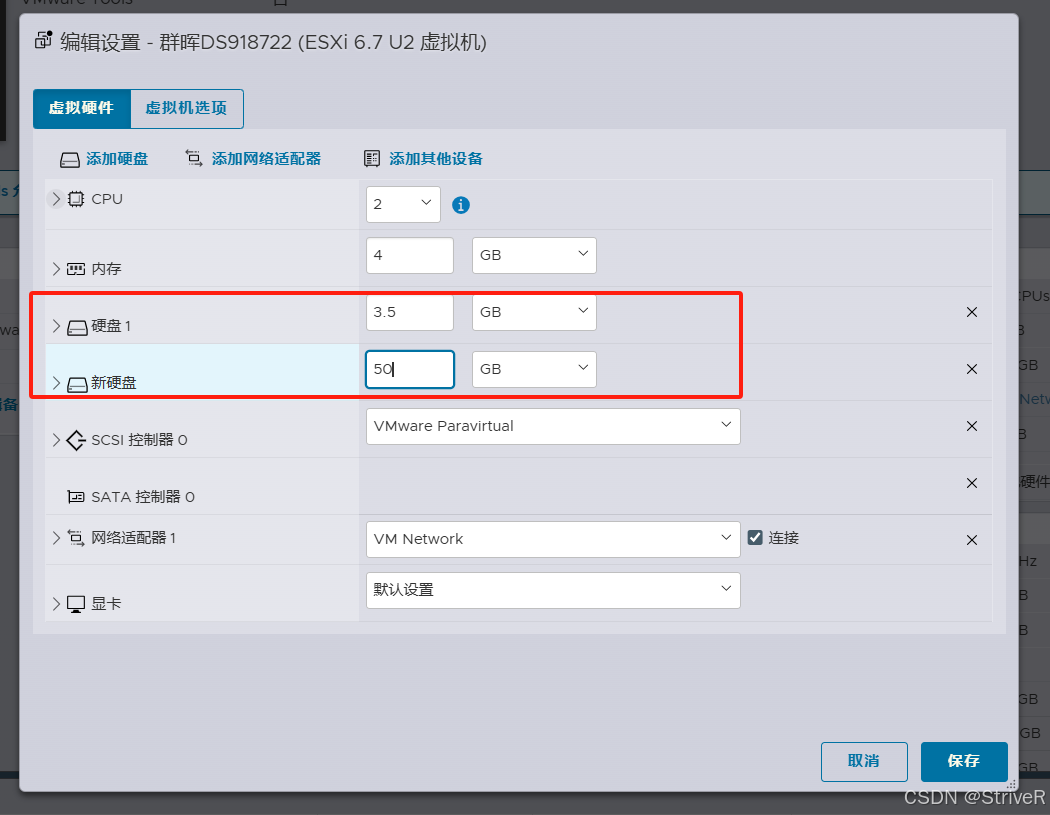
Task: Remove SCSI 控制器 0 with X
Action: (972, 426)
